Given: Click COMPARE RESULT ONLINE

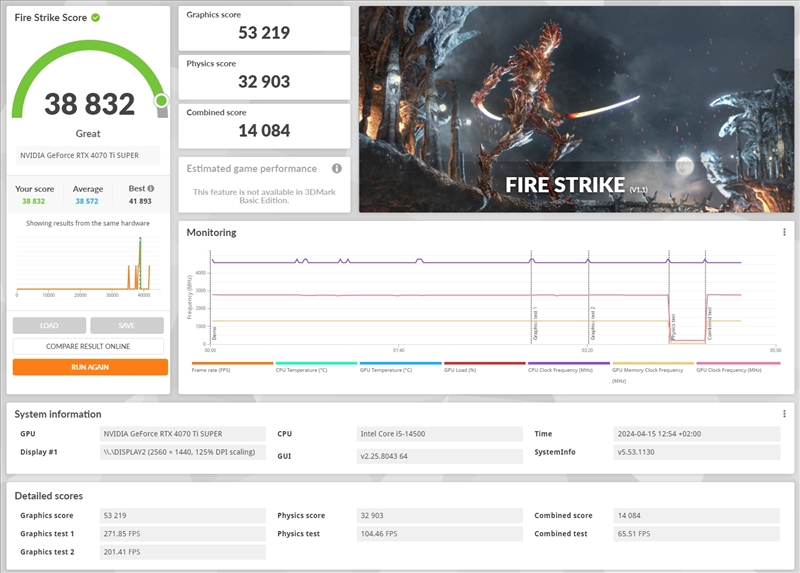Looking at the screenshot, I should [88, 346].
